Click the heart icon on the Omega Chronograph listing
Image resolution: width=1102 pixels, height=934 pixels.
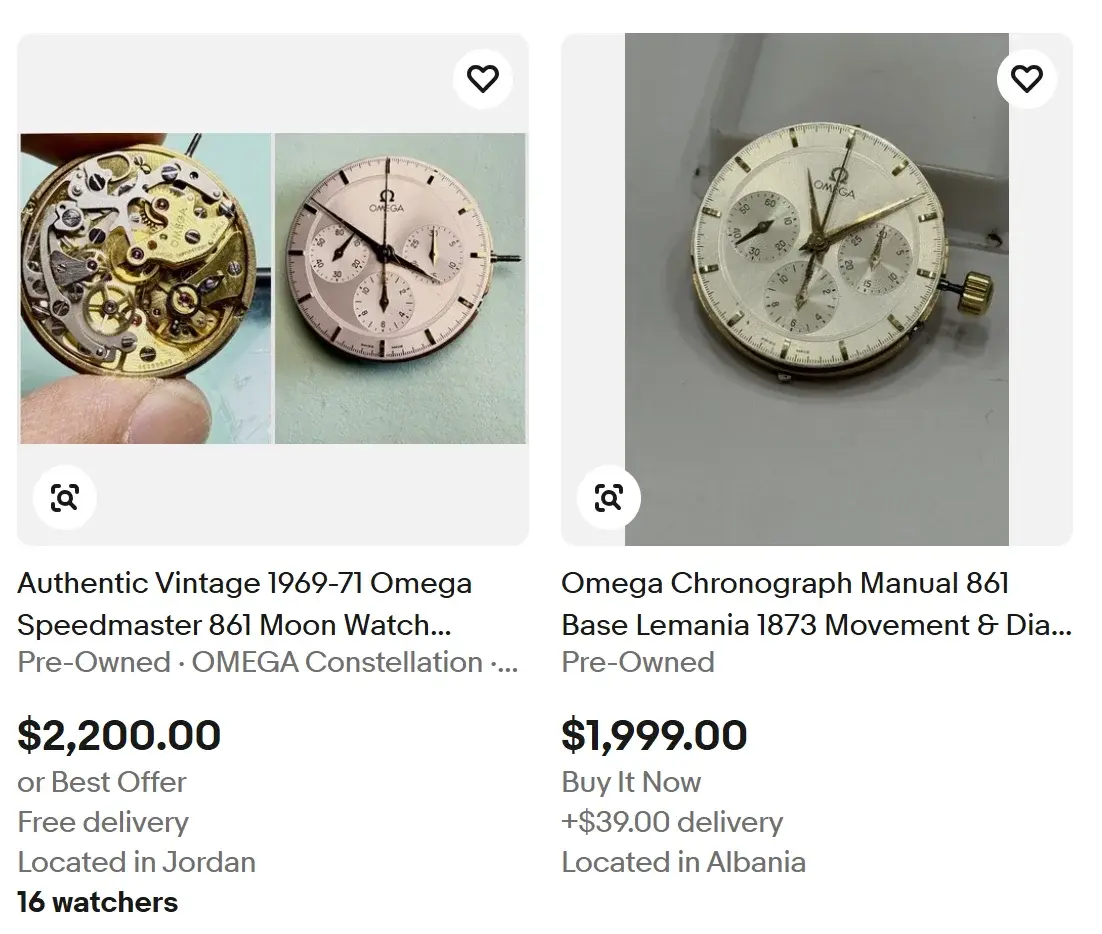(x=1027, y=77)
